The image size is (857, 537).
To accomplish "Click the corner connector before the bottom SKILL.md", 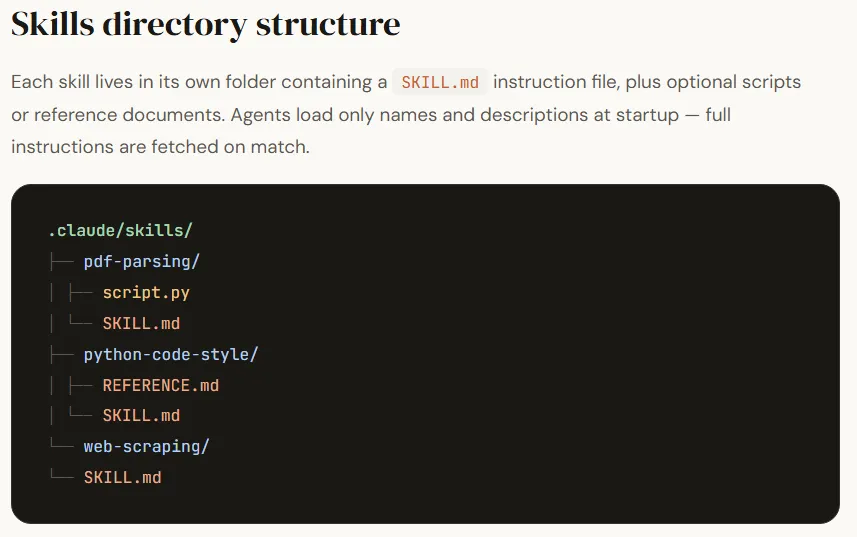I will (60, 478).
